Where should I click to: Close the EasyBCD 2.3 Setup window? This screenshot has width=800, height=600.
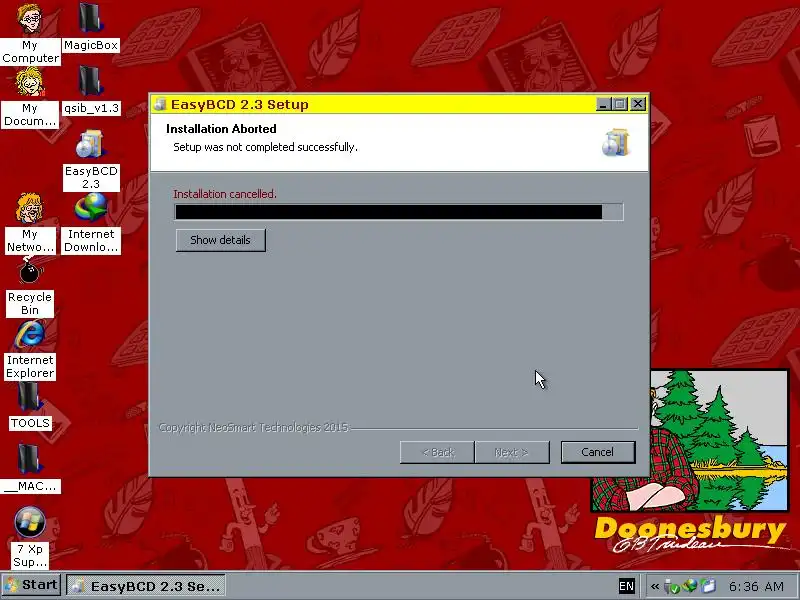[x=638, y=104]
